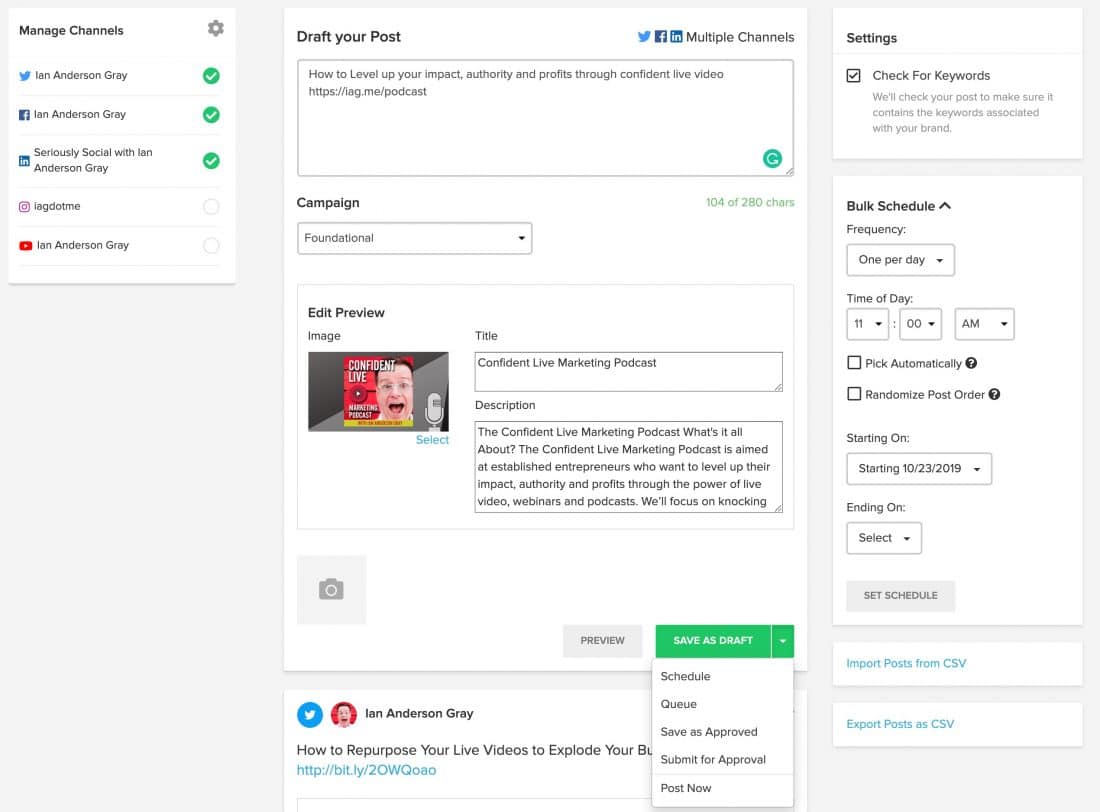The image size is (1100, 812).
Task: Enable the YouTube Ian Anderson Gray channel
Action: pyautogui.click(x=211, y=246)
